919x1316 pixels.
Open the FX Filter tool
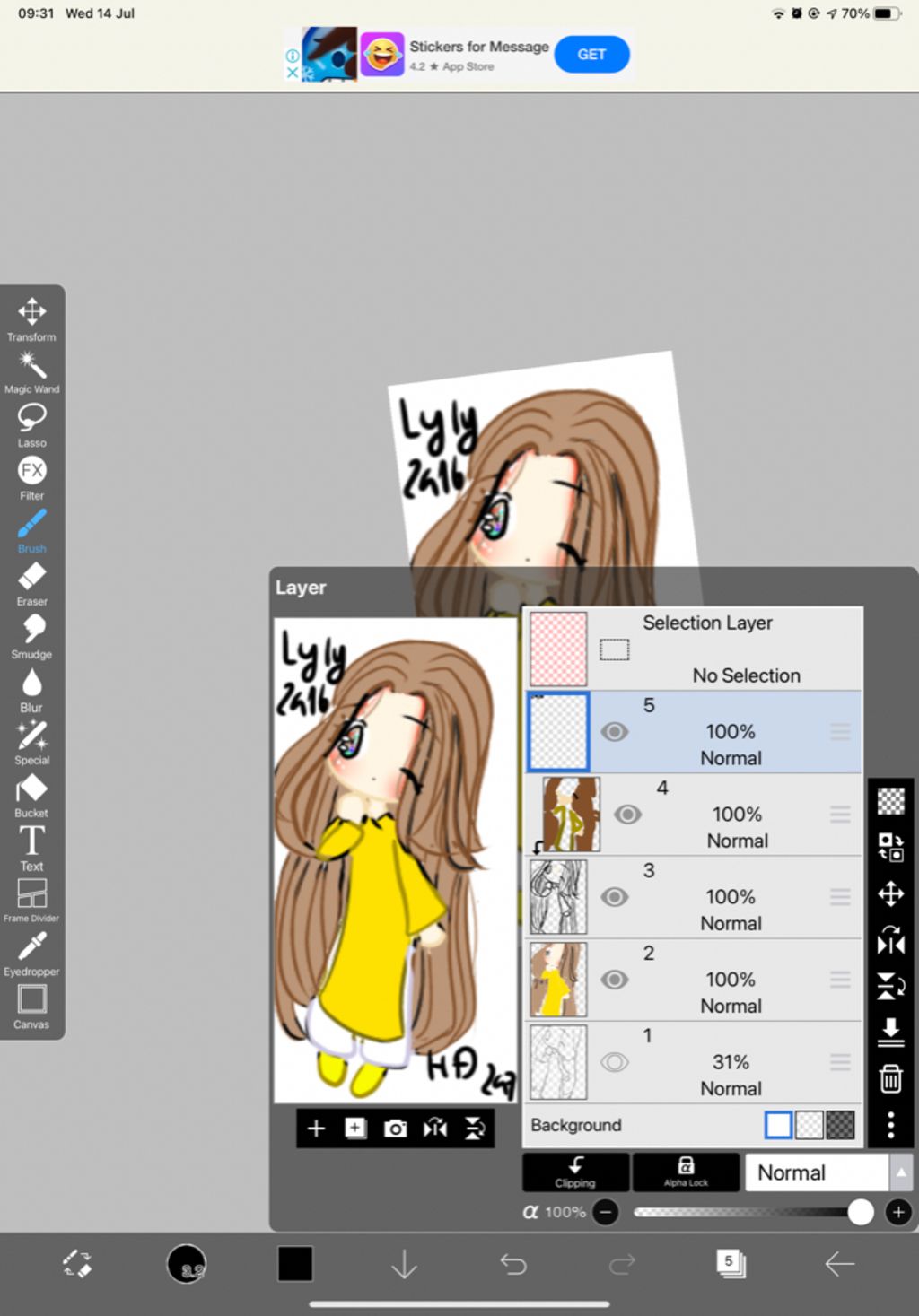coord(31,477)
